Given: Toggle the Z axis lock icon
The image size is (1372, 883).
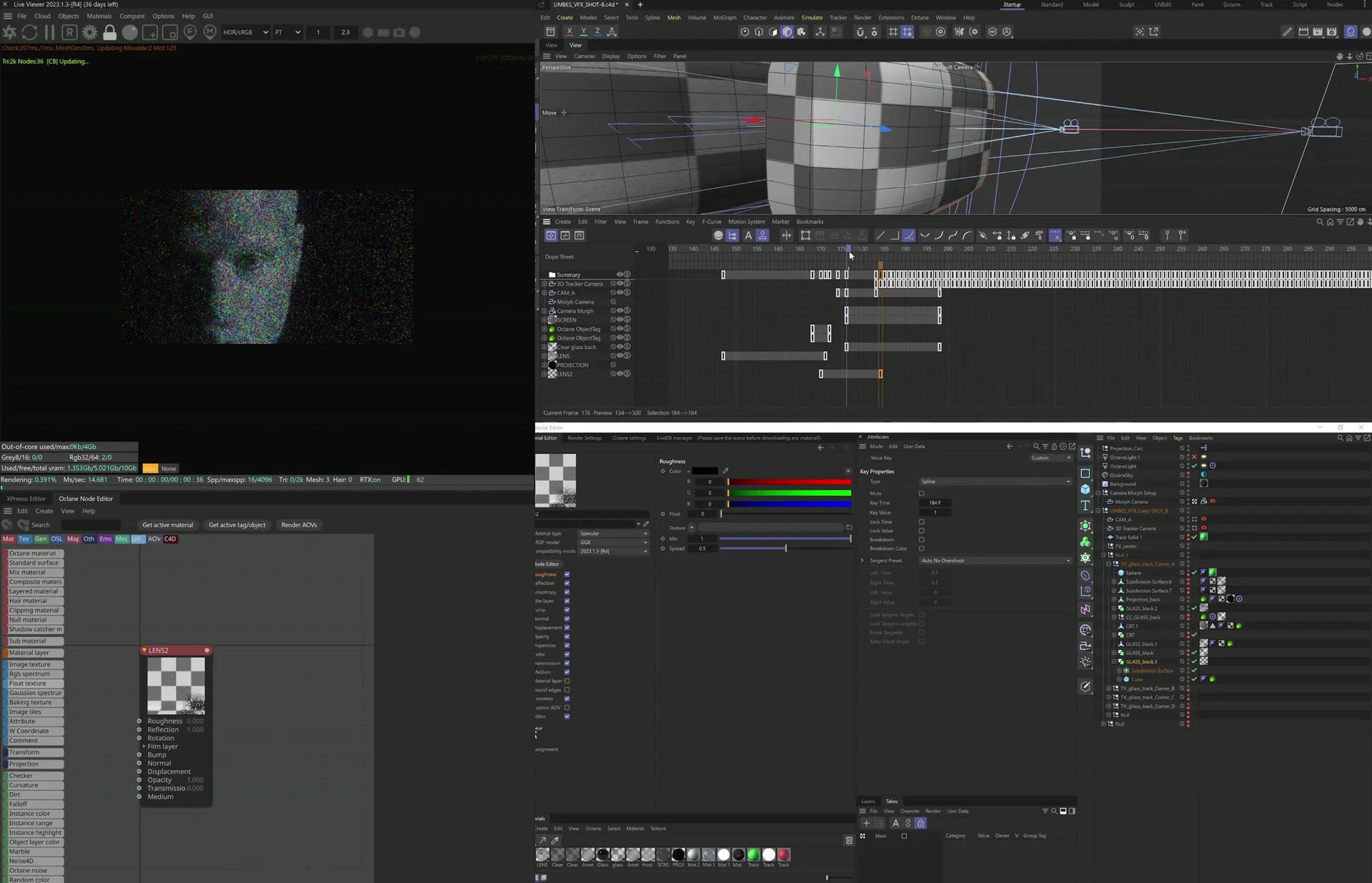Looking at the screenshot, I should [597, 31].
